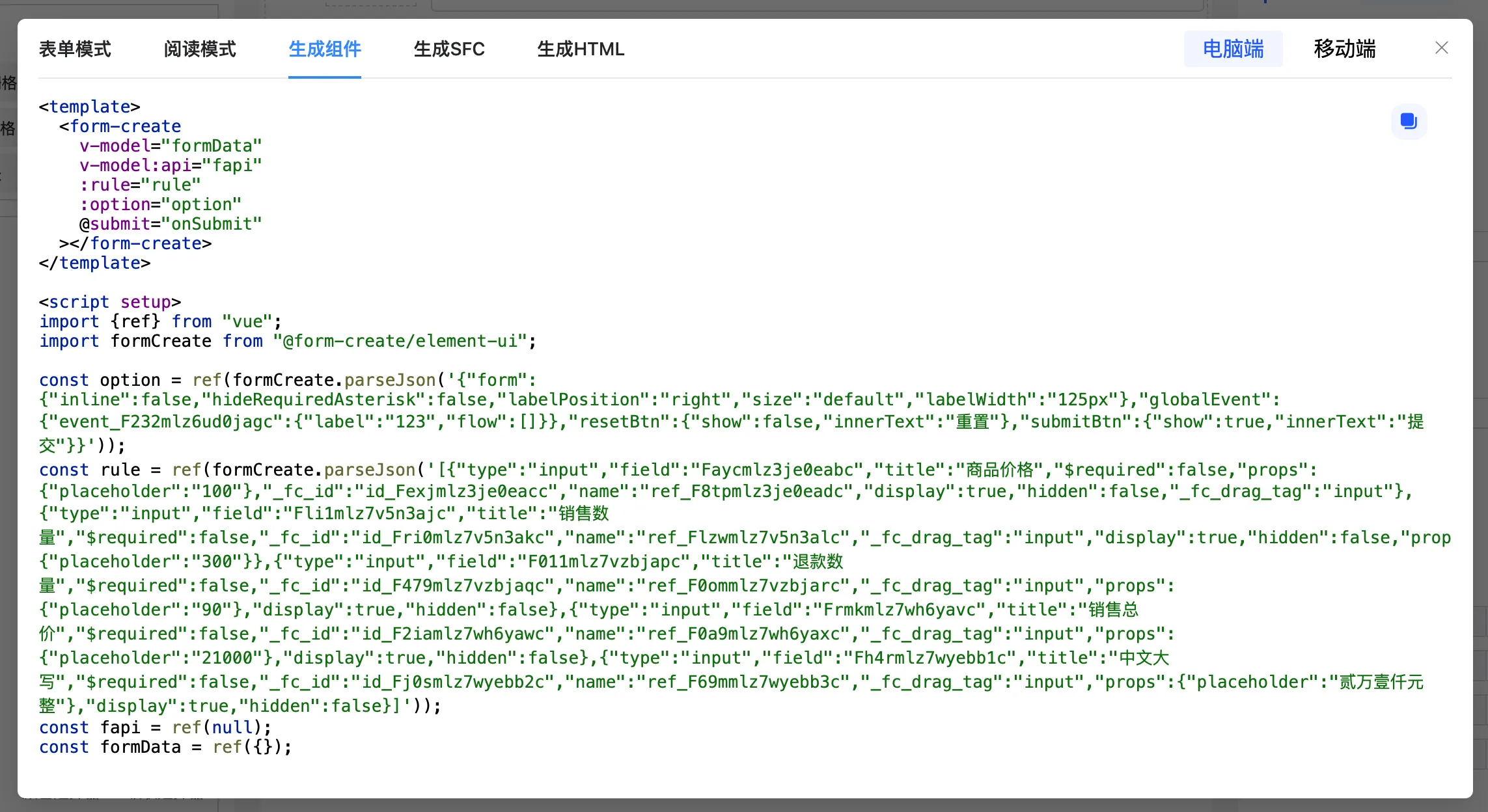Screen dimensions: 1488x812
Task: Select the 电脑端 device option
Action: point(1233,49)
